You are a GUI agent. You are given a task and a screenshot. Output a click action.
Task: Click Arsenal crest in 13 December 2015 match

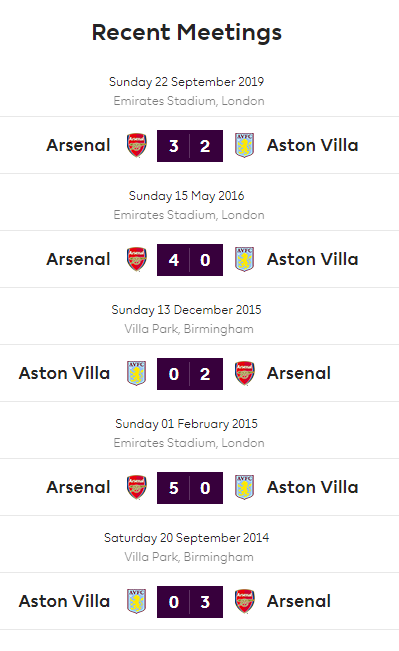point(245,373)
